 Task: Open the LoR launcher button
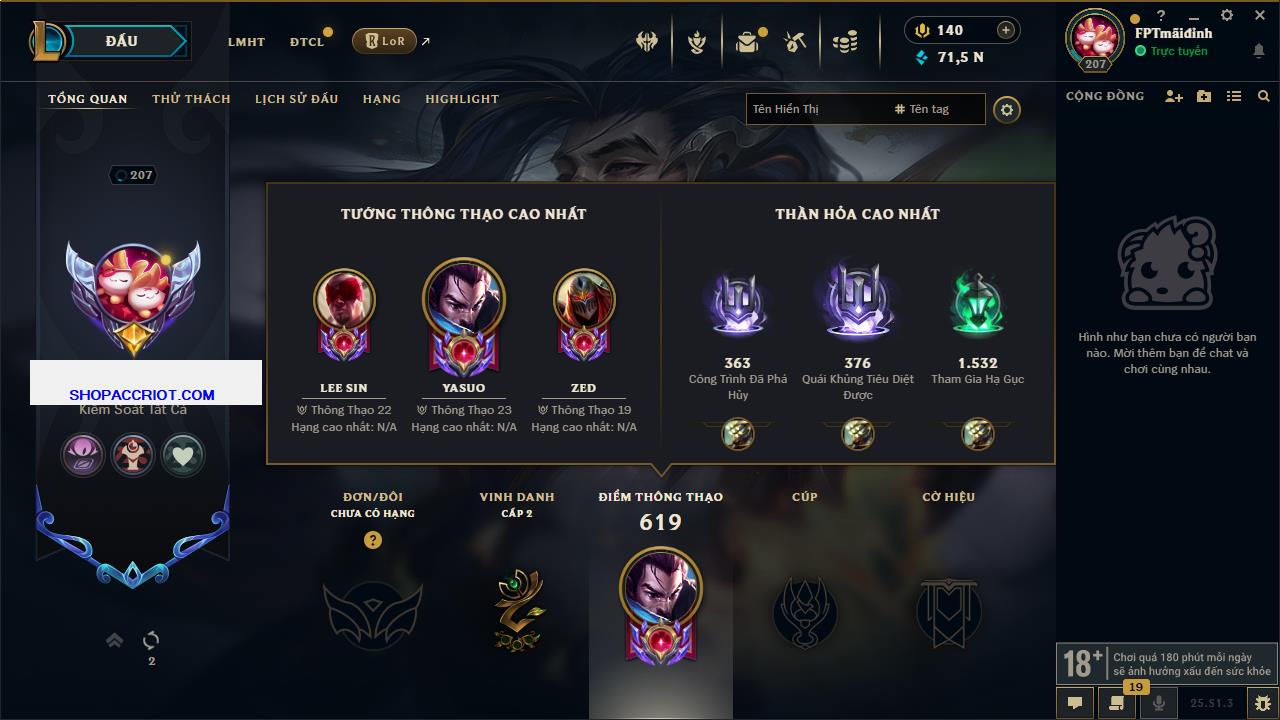pyautogui.click(x=384, y=41)
